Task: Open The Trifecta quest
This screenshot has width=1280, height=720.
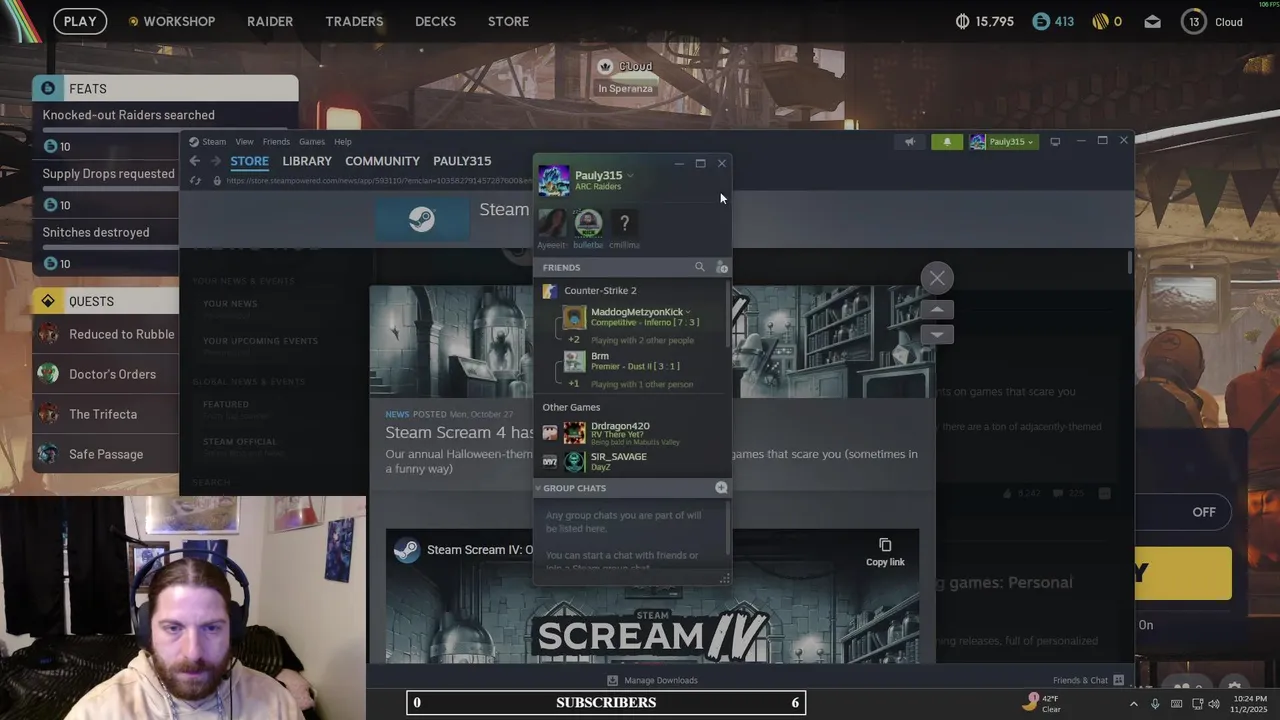Action: (106, 414)
